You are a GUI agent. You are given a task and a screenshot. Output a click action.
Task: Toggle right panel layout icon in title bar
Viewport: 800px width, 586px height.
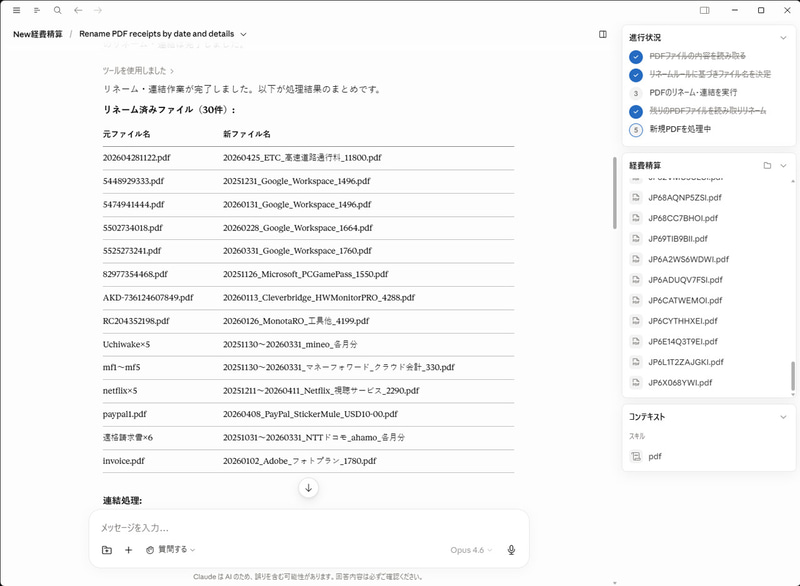point(705,10)
